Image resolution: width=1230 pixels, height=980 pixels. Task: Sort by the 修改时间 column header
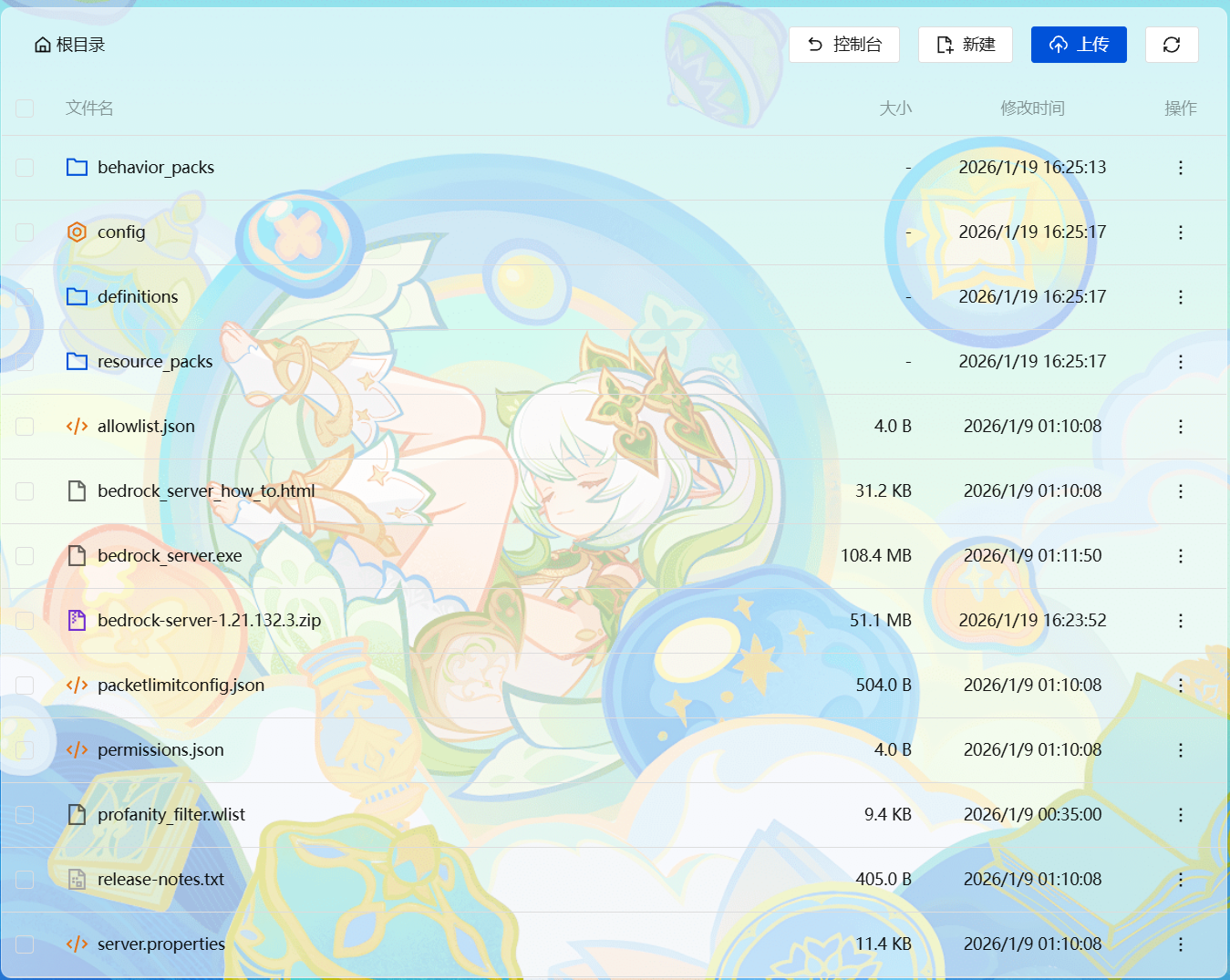coord(1031,108)
